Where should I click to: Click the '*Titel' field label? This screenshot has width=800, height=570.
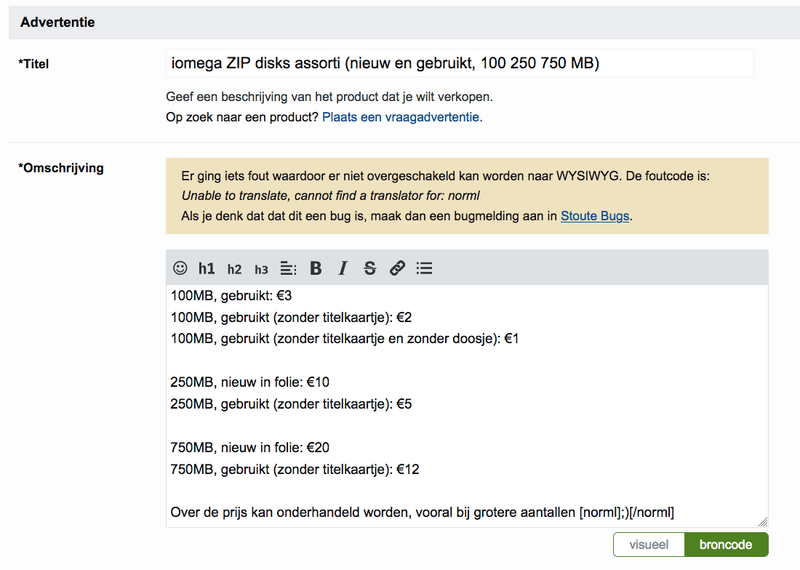pyautogui.click(x=34, y=64)
